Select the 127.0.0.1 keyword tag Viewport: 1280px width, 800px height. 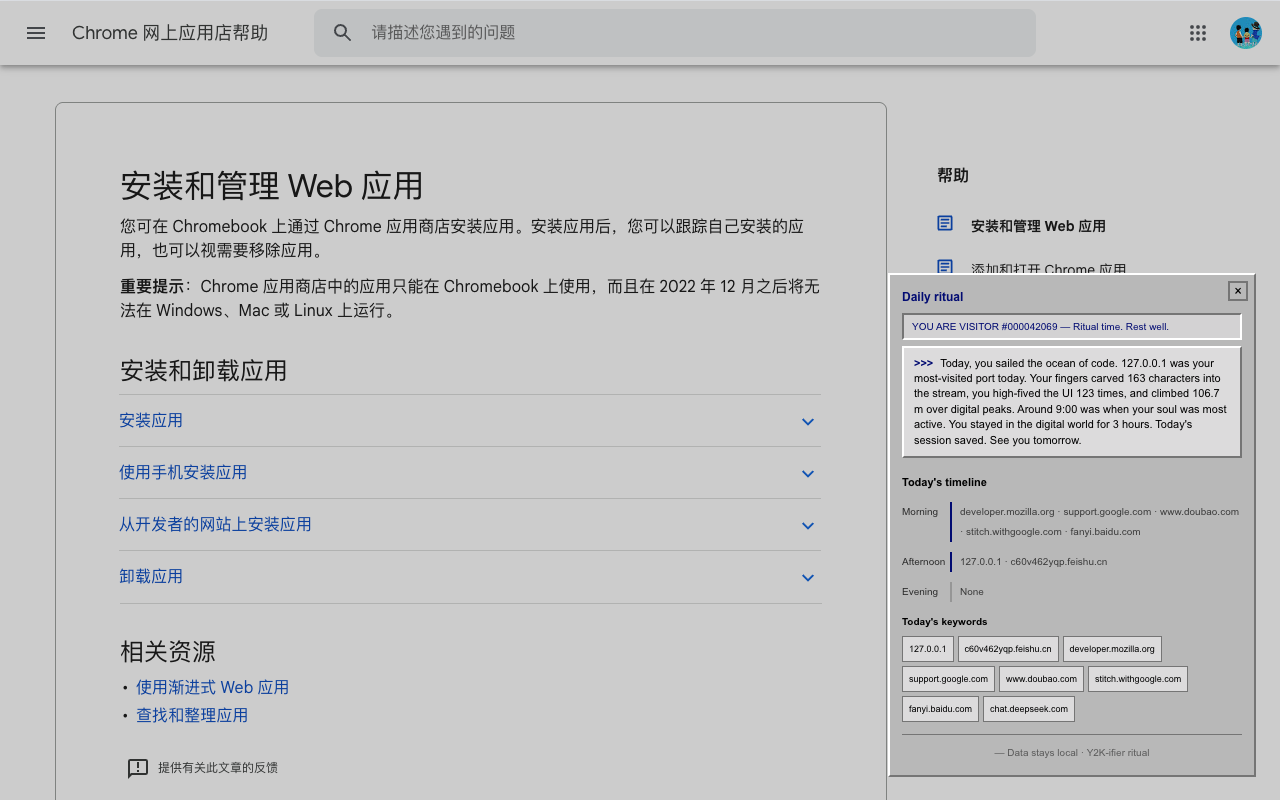point(928,649)
